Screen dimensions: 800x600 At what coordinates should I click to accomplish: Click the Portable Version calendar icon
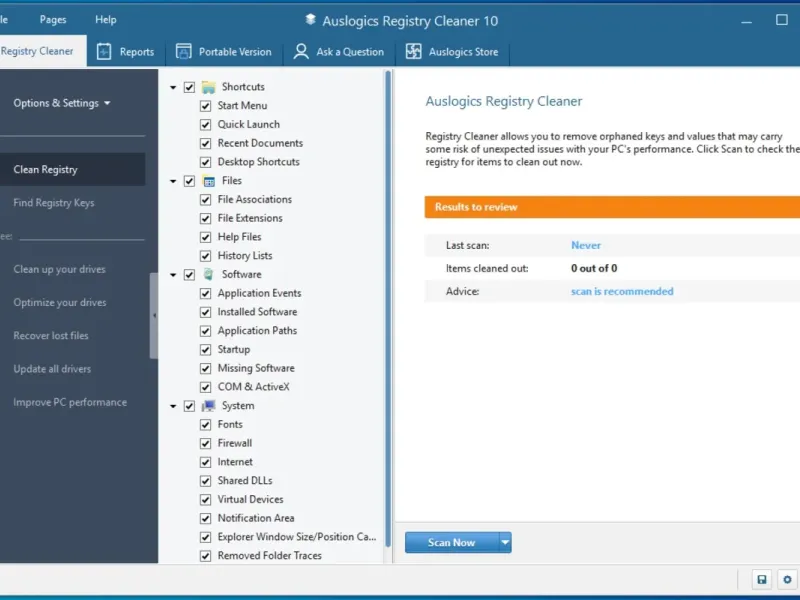pyautogui.click(x=183, y=52)
